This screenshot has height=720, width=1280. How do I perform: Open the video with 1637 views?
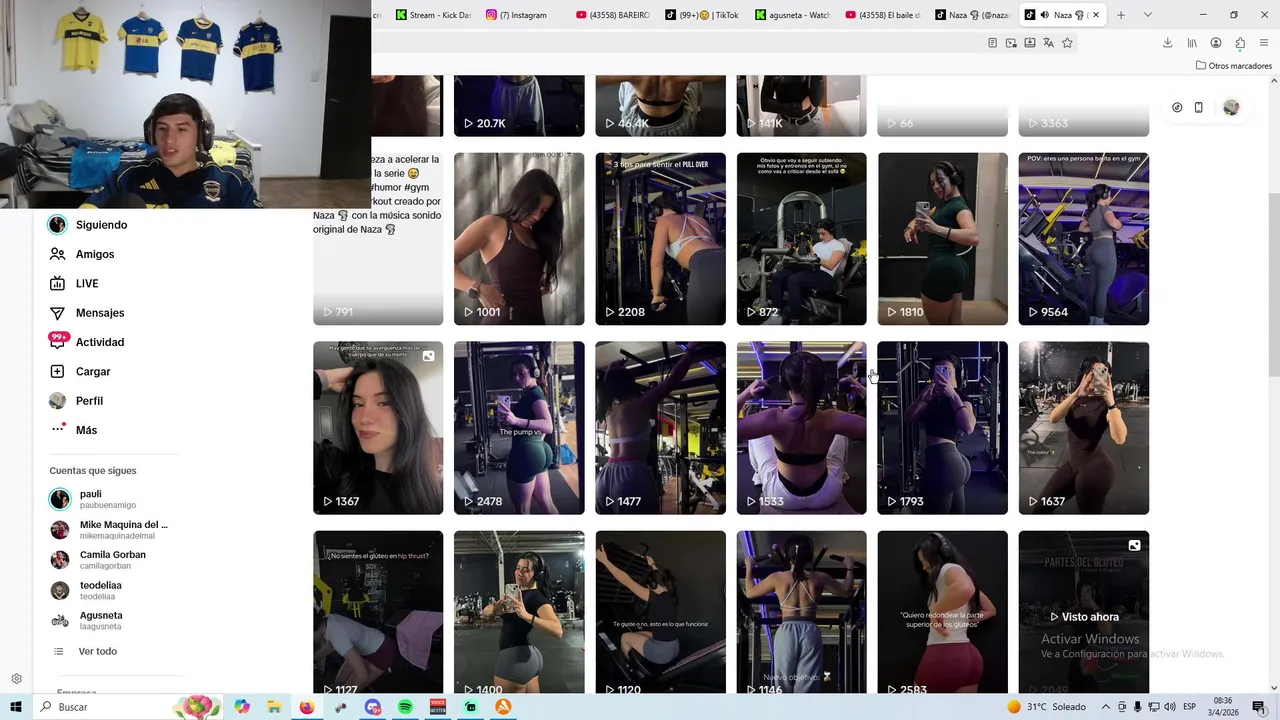[1084, 428]
